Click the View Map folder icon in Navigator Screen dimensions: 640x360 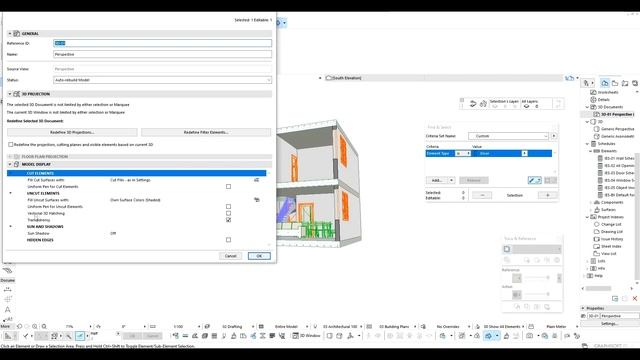click(x=615, y=83)
